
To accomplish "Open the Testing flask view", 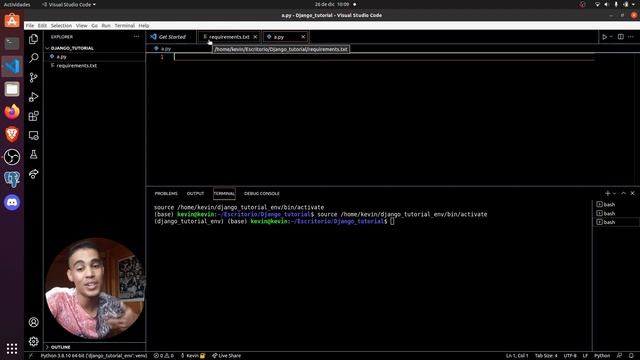I will point(33,155).
